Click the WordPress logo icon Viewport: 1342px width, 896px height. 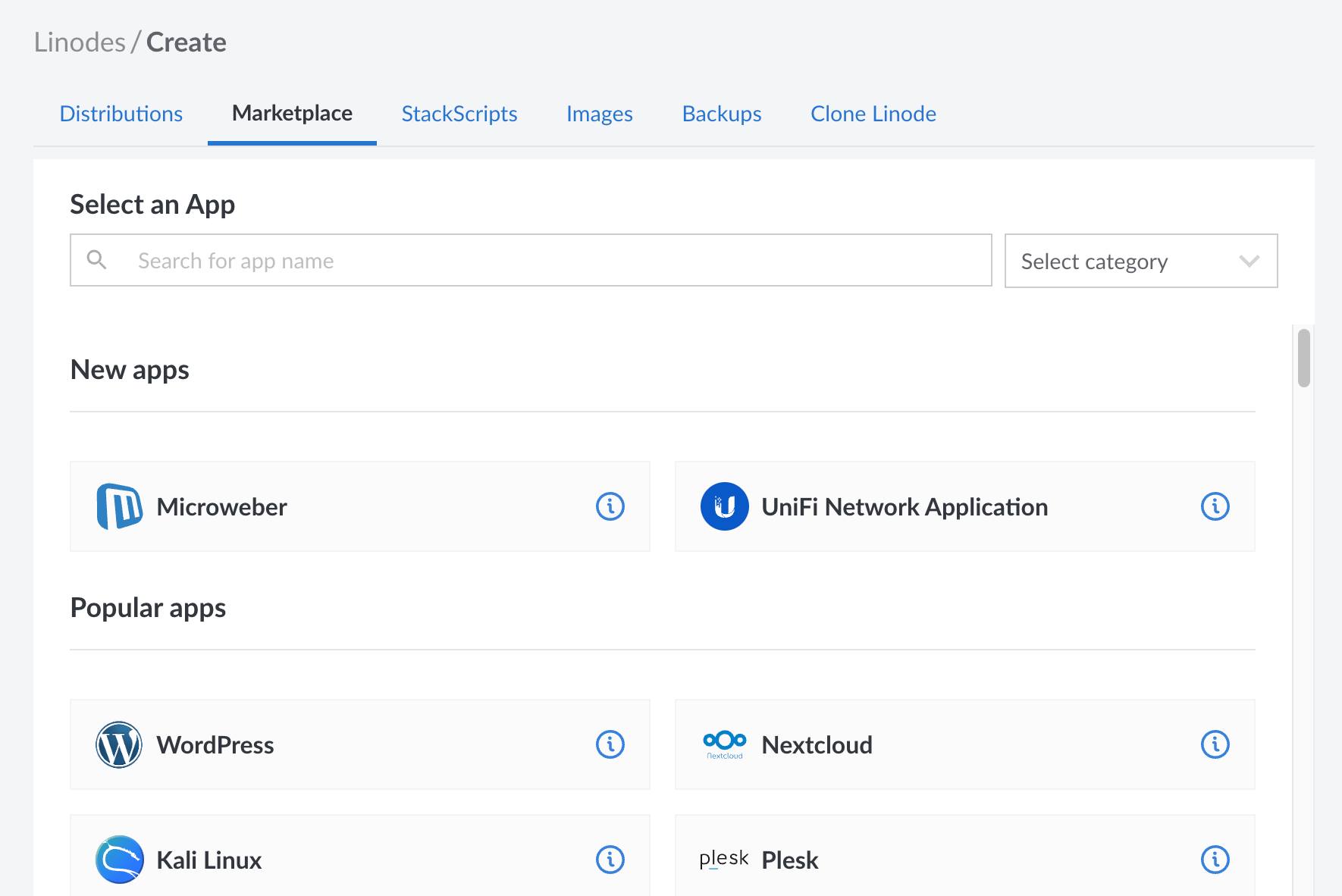(x=119, y=744)
